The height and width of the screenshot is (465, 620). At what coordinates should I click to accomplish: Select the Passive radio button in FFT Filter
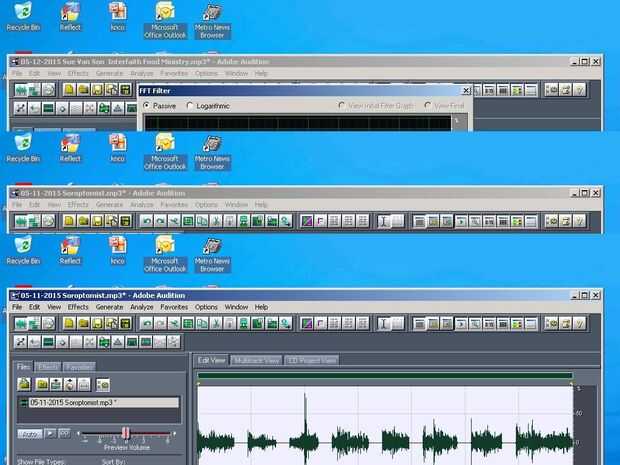147,106
